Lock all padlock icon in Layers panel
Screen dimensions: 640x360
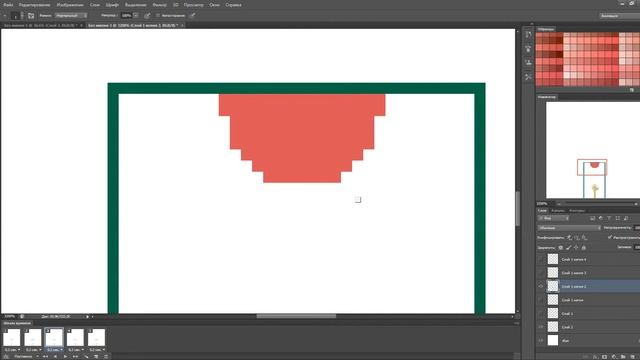pyautogui.click(x=584, y=247)
